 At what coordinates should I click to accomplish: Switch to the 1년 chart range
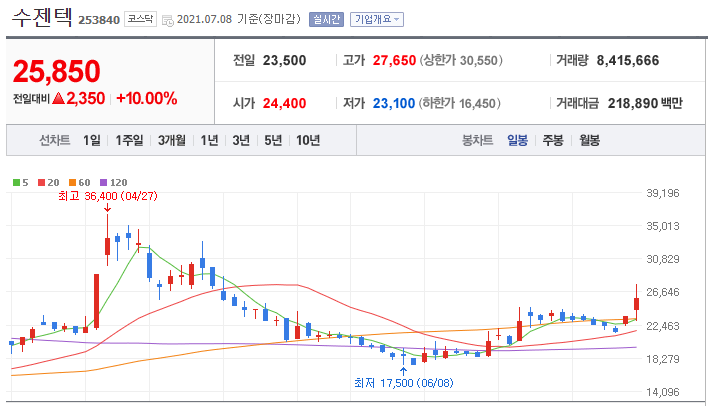(x=209, y=140)
